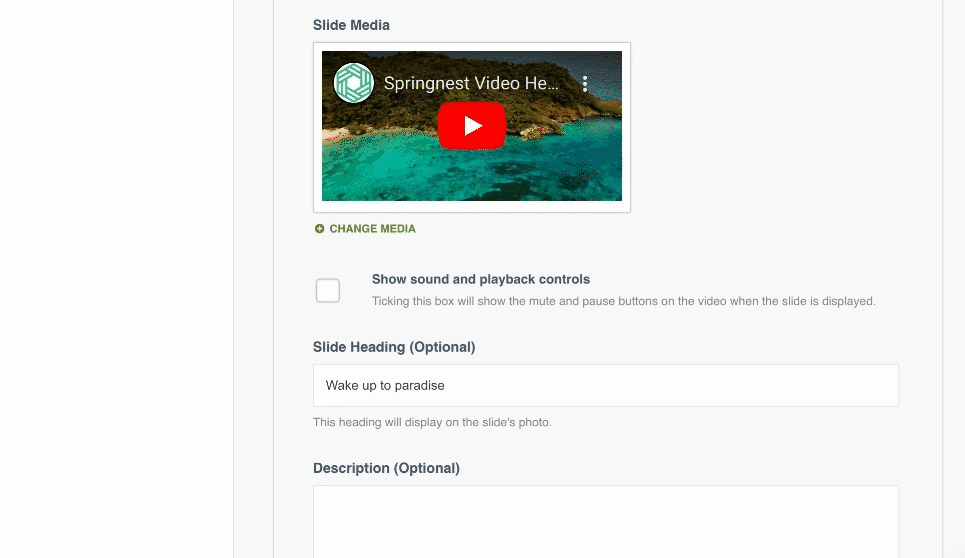Open the video's three-dot more options
The height and width of the screenshot is (558, 965).
(585, 84)
